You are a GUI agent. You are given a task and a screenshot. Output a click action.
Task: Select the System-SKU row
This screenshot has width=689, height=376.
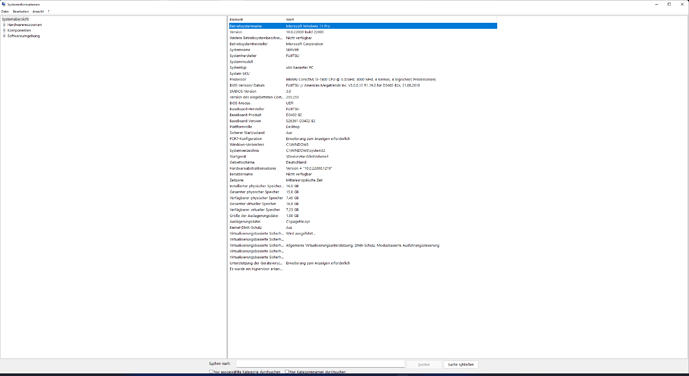pyautogui.click(x=363, y=73)
